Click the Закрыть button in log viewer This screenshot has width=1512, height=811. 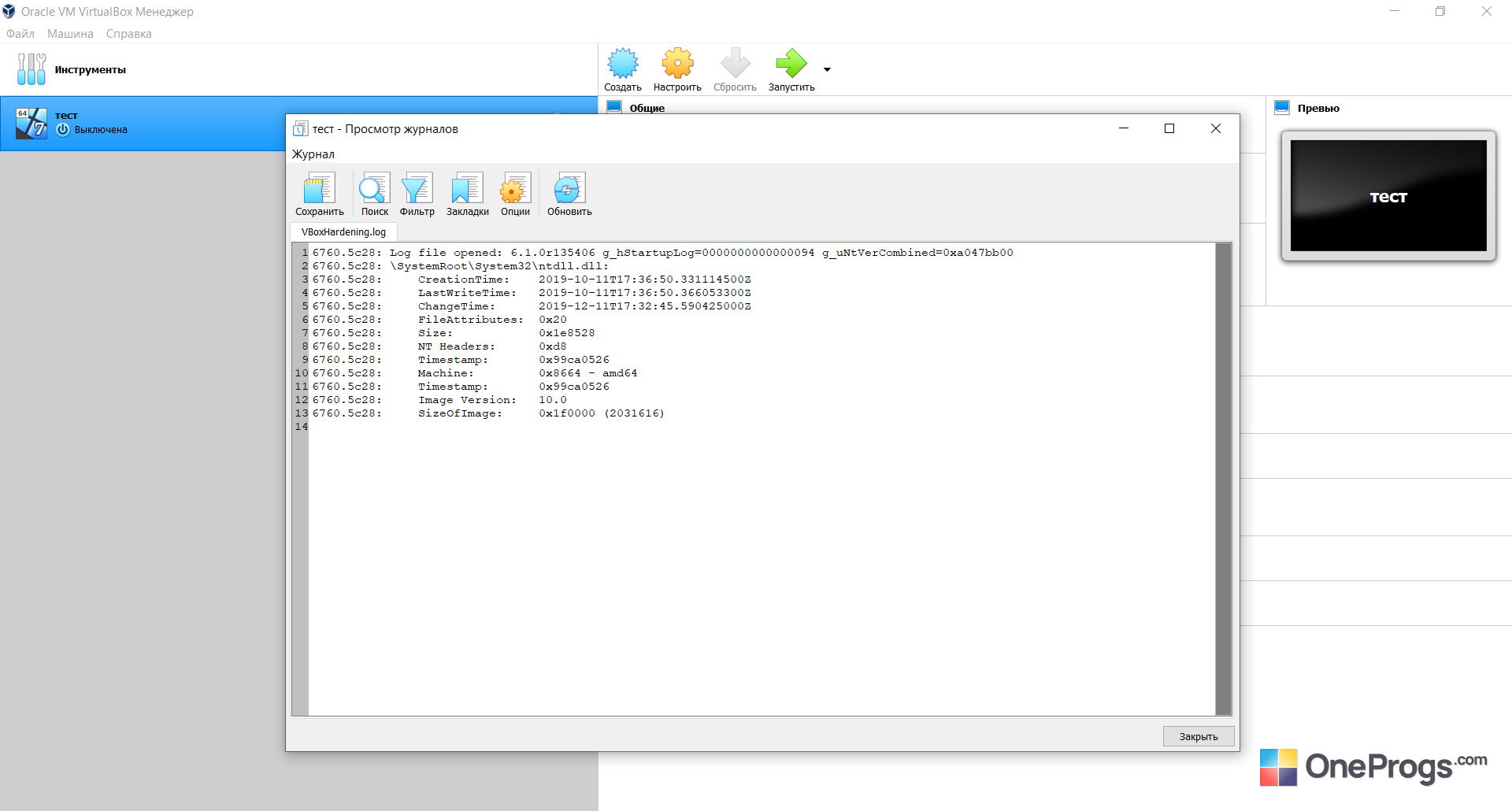point(1199,736)
